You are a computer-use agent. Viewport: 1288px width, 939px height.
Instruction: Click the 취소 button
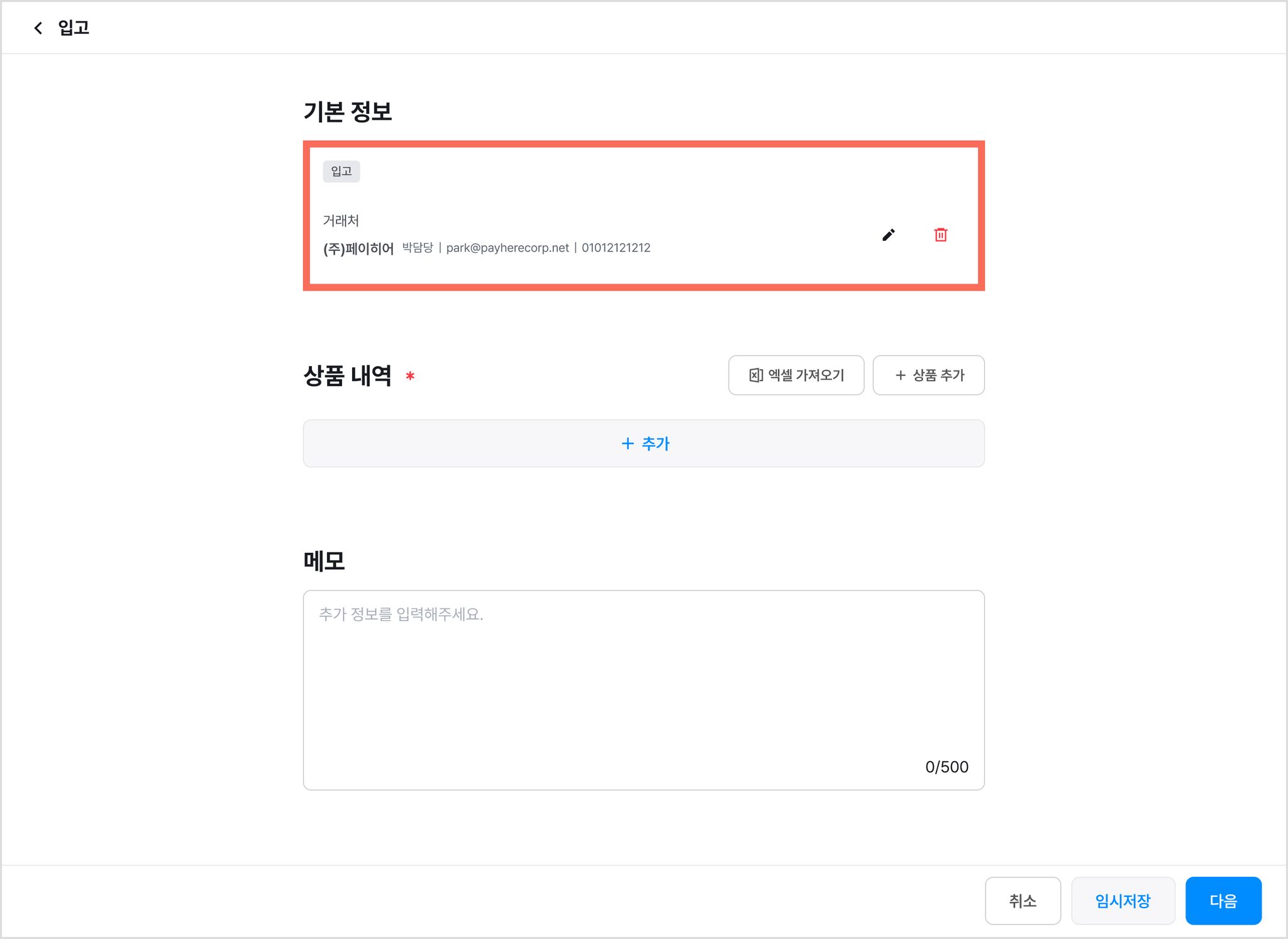click(1023, 901)
